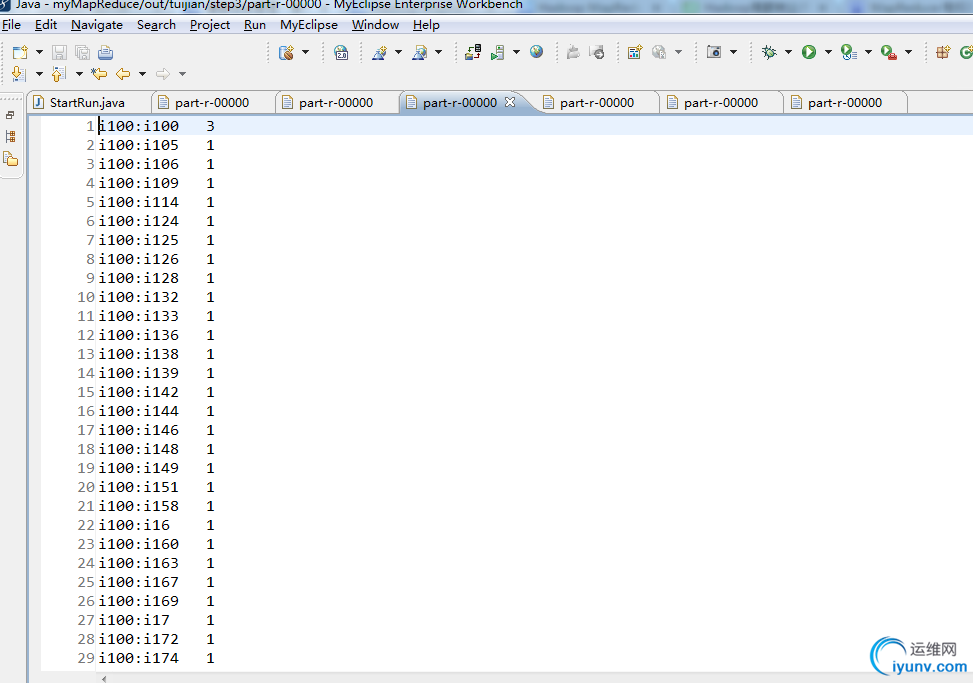973x683 pixels.
Task: Open the Package Explorer icon in left sidebar
Action: [x=11, y=159]
